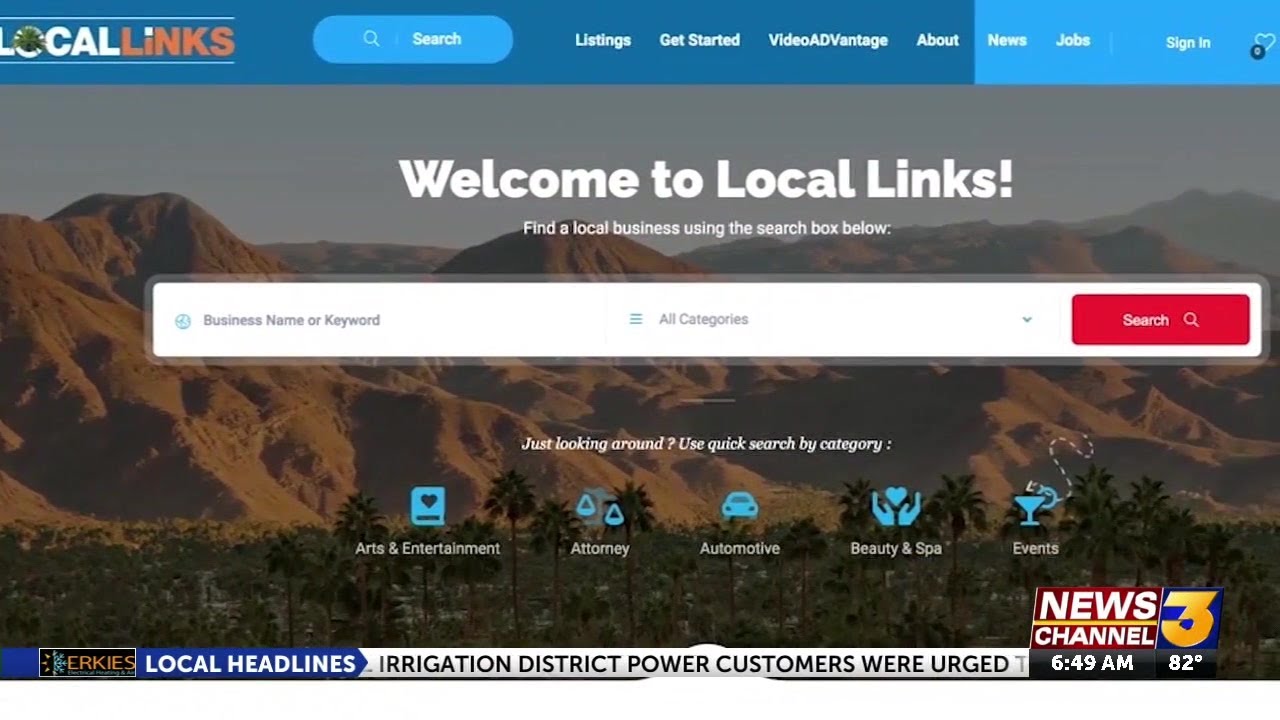
Task: Click the Welcome to Local Links! heading
Action: 706,180
